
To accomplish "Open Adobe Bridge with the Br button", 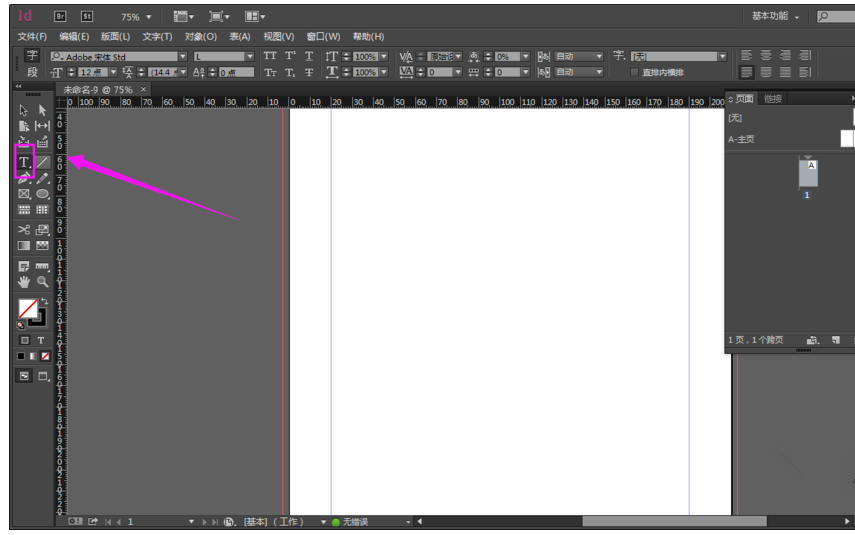I will tap(60, 17).
